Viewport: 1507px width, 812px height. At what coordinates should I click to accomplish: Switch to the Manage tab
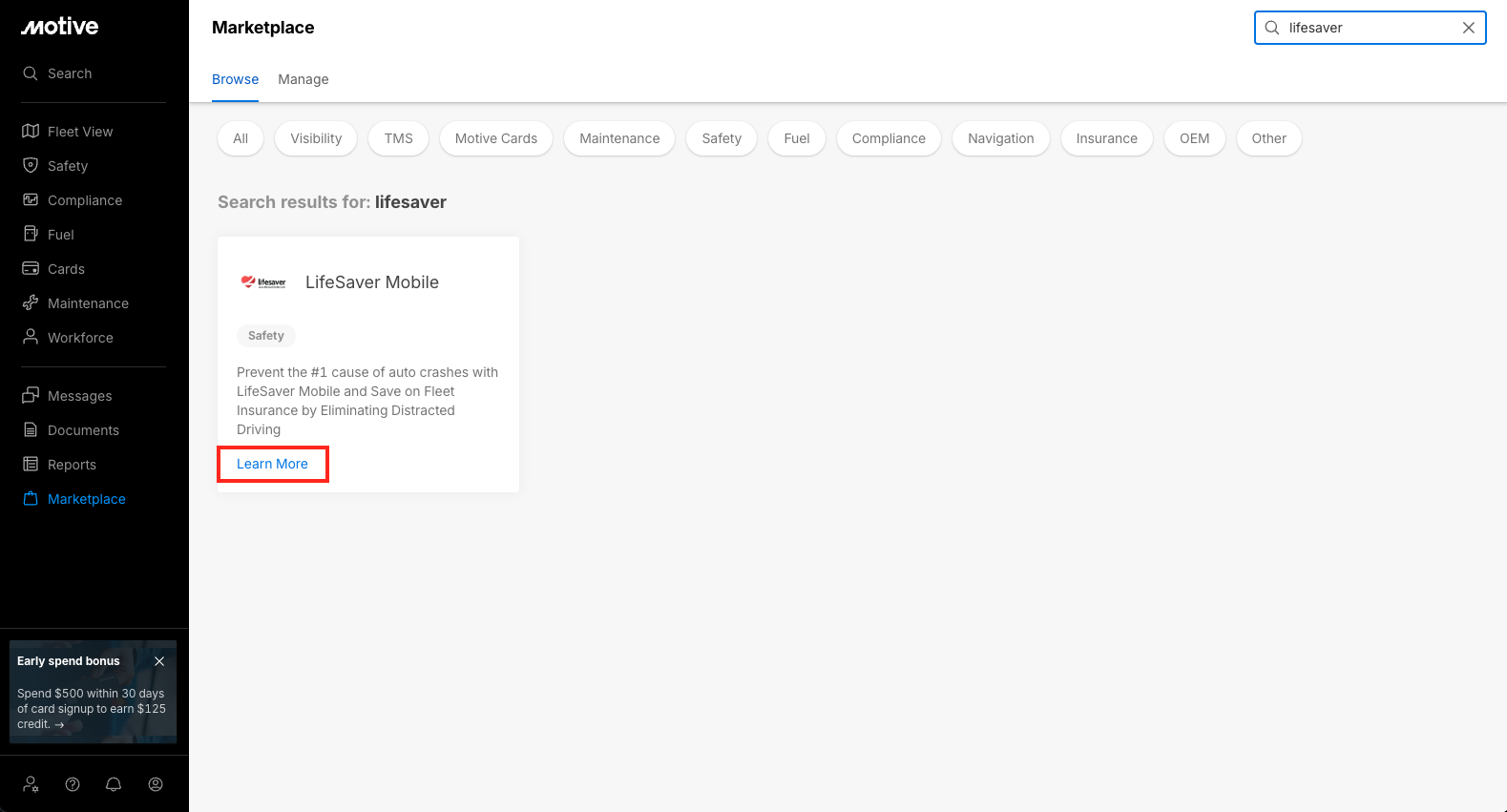(x=303, y=79)
